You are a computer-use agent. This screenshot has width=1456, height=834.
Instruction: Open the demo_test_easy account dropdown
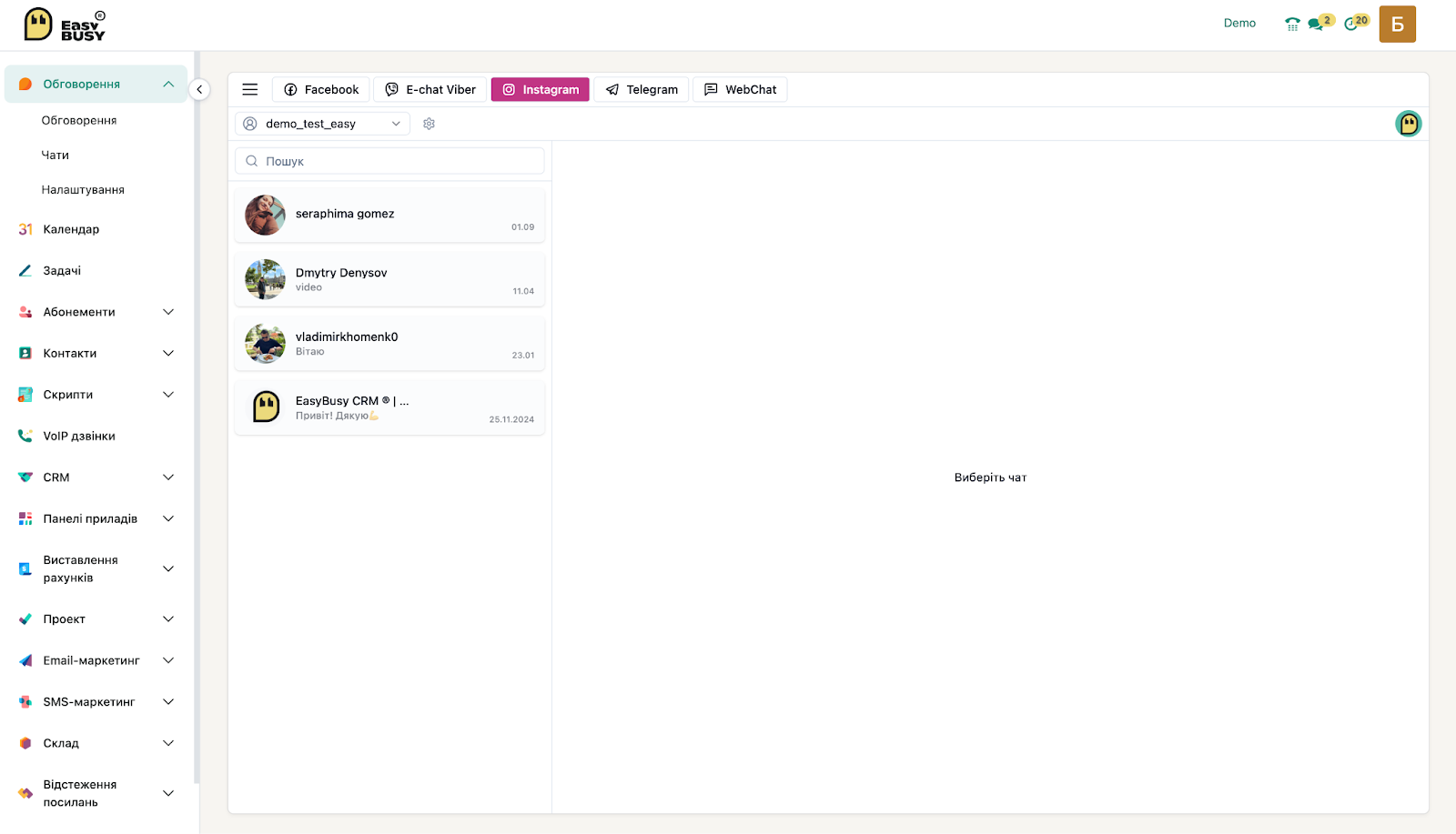tap(322, 124)
